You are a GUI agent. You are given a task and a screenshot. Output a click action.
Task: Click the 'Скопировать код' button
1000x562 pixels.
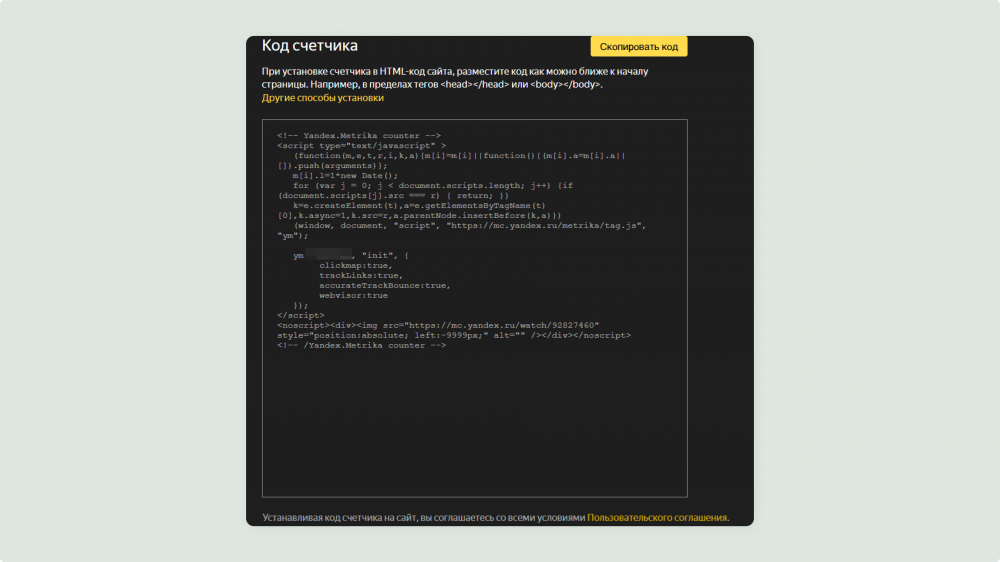click(x=638, y=47)
